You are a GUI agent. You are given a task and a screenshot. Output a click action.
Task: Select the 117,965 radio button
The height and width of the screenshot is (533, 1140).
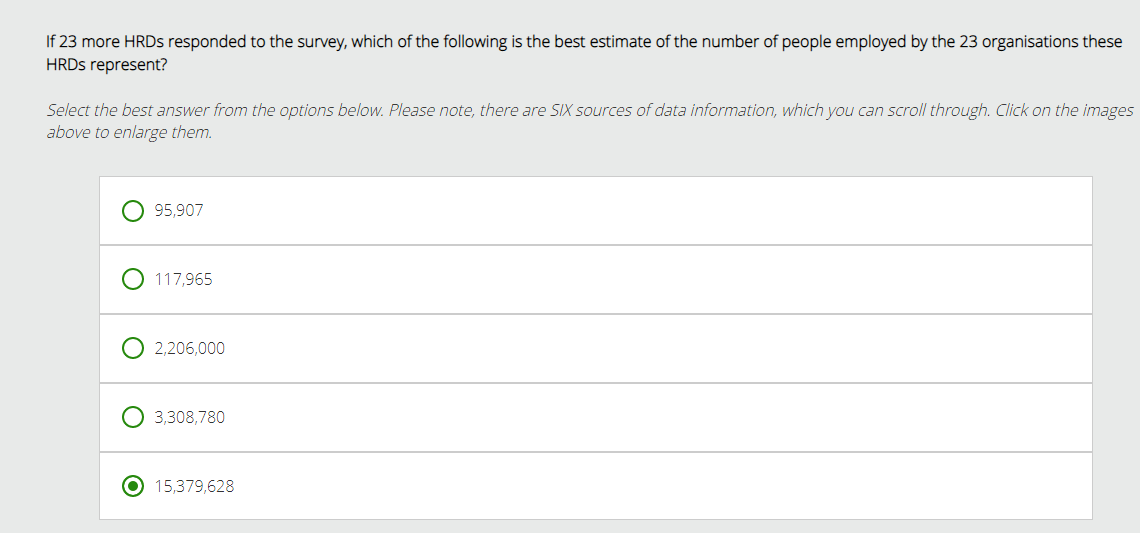(x=132, y=280)
